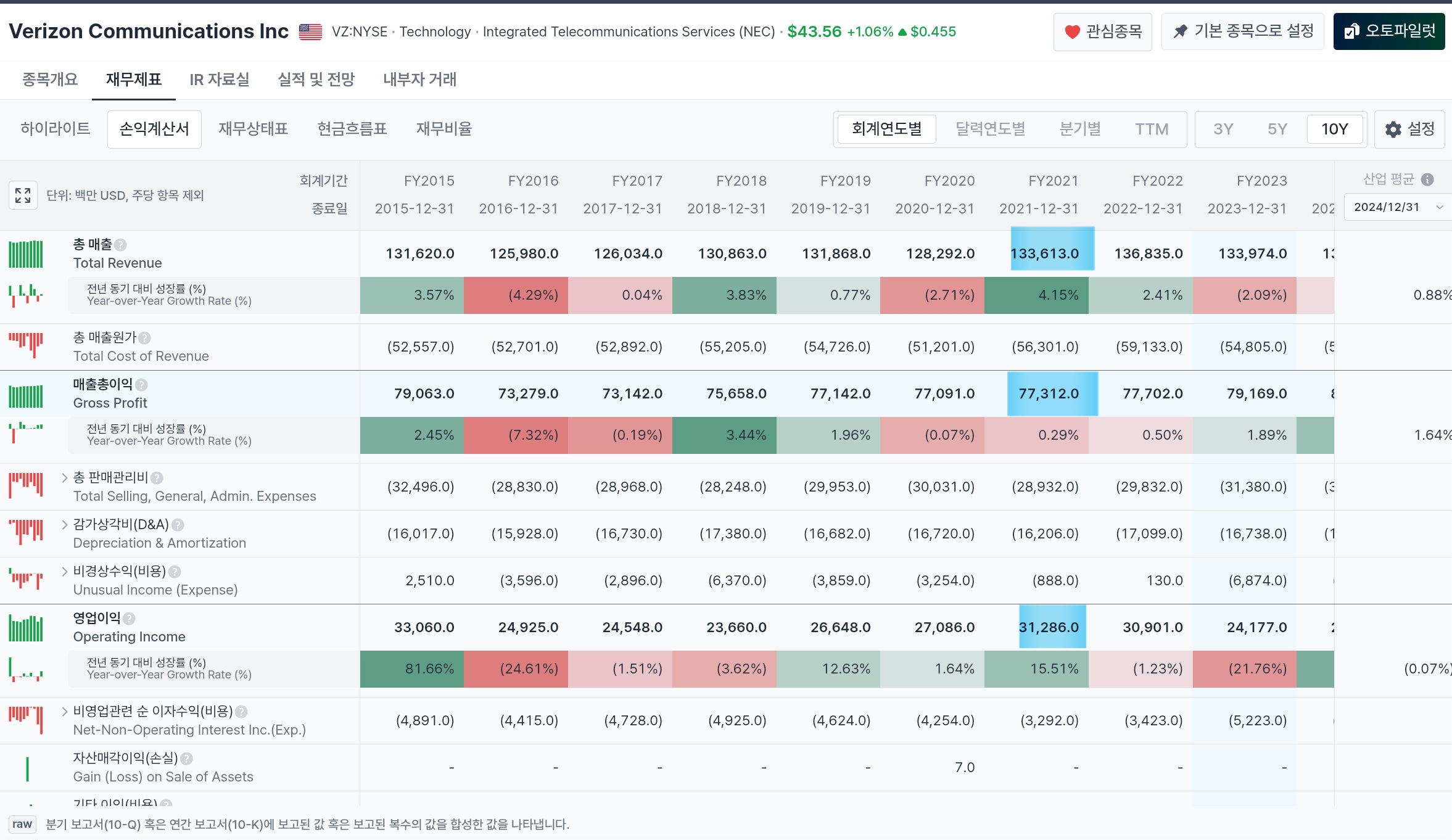Select the 분기별 period toggle
This screenshot has width=1452, height=840.
(x=1080, y=129)
